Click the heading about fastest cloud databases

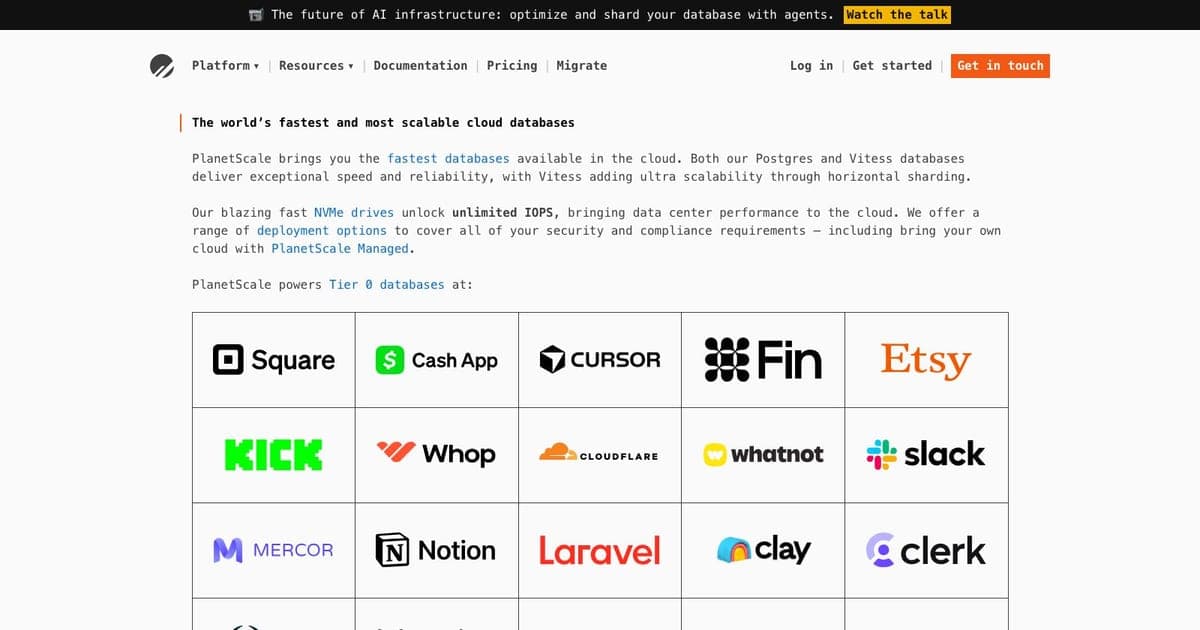[383, 123]
